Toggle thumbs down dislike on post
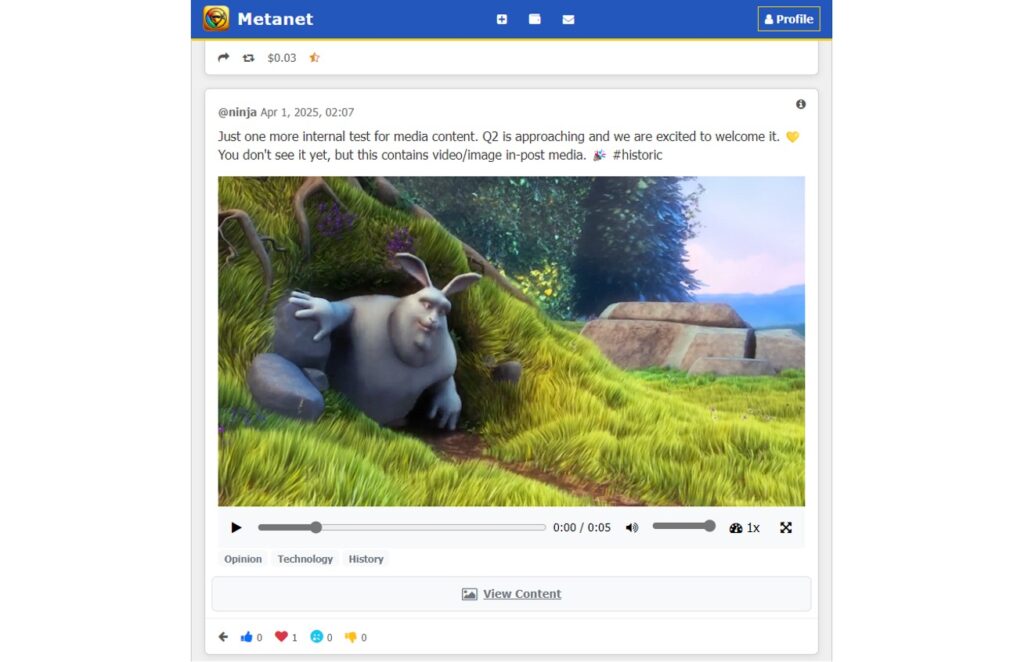 [x=350, y=637]
